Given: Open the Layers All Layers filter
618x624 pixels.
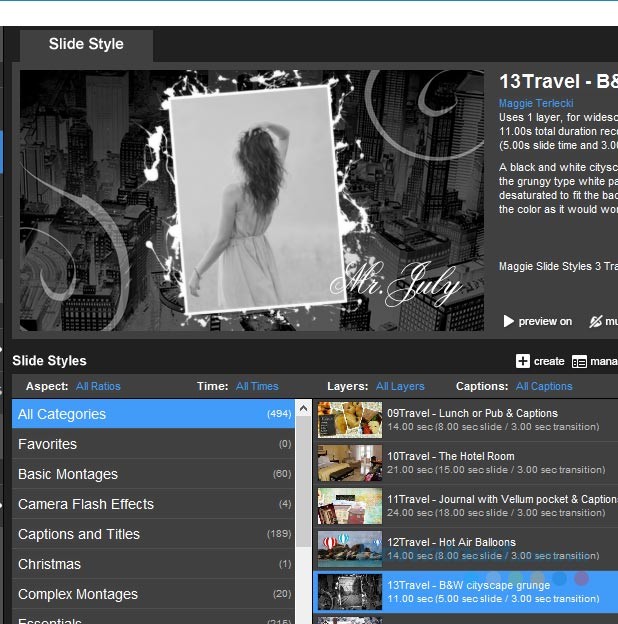Looking at the screenshot, I should (400, 386).
